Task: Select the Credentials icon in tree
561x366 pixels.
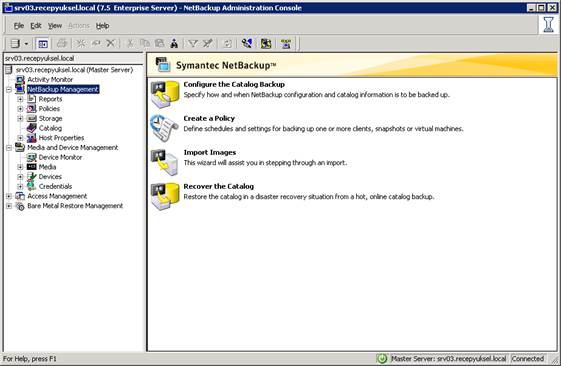Action: 31,186
